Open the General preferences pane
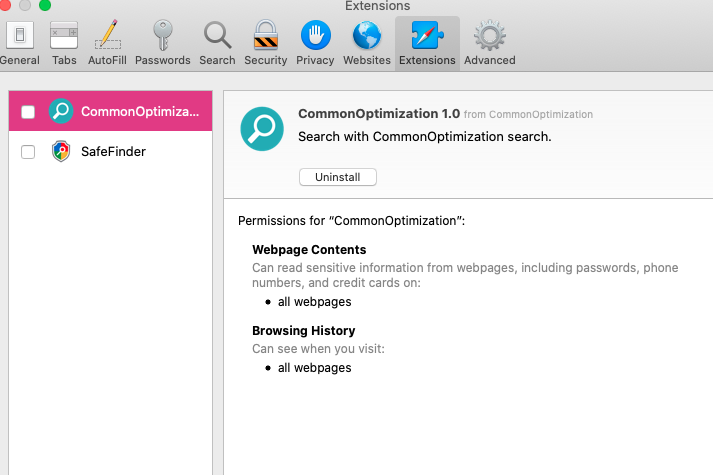 (19, 43)
